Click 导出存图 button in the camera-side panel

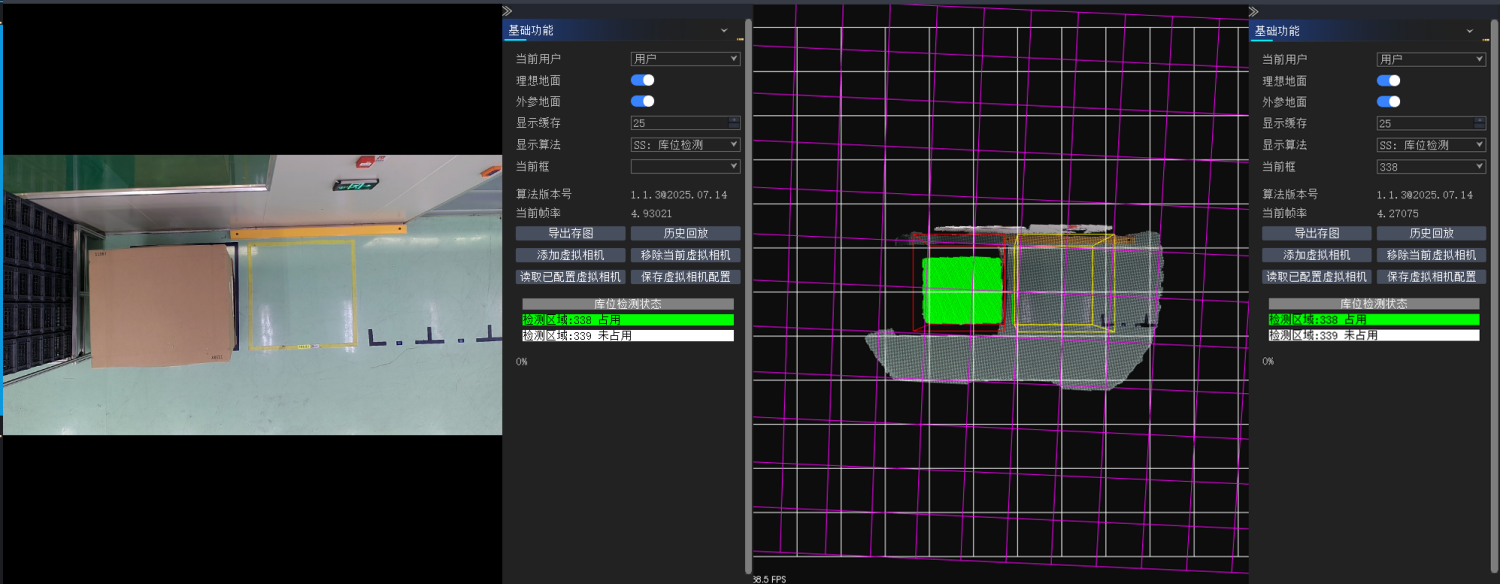tap(570, 233)
